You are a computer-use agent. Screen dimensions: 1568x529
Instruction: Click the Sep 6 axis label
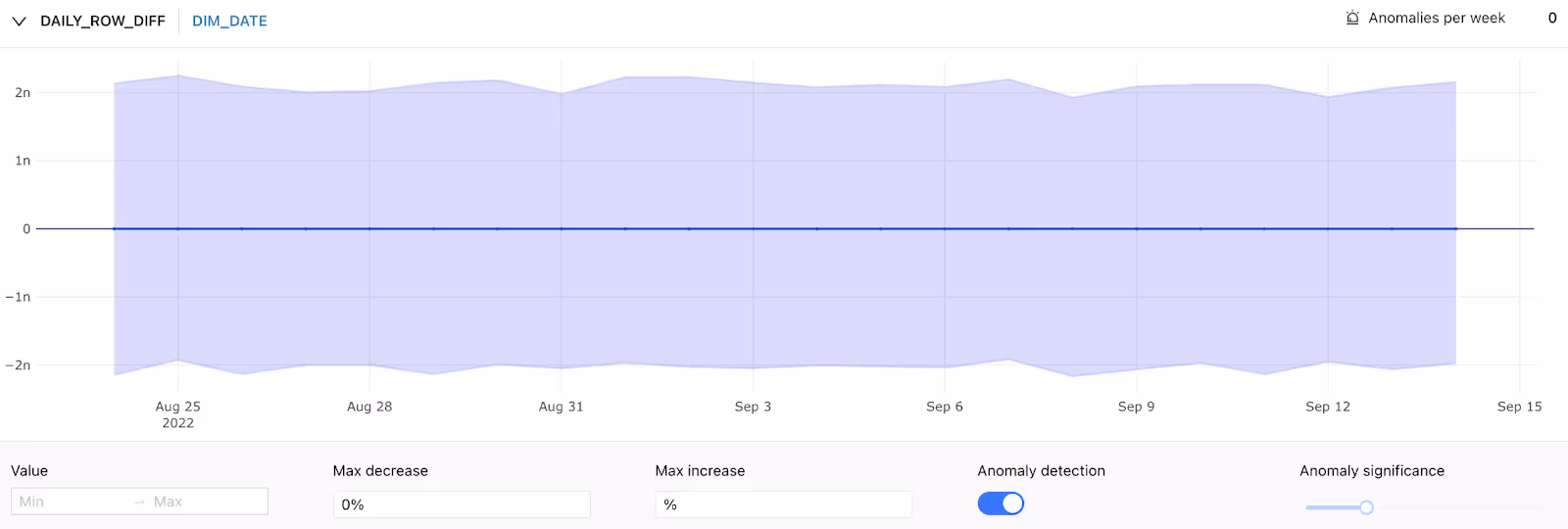945,407
